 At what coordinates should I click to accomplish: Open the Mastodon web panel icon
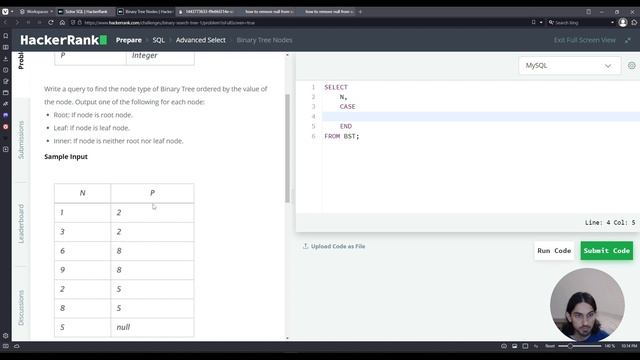click(x=6, y=116)
